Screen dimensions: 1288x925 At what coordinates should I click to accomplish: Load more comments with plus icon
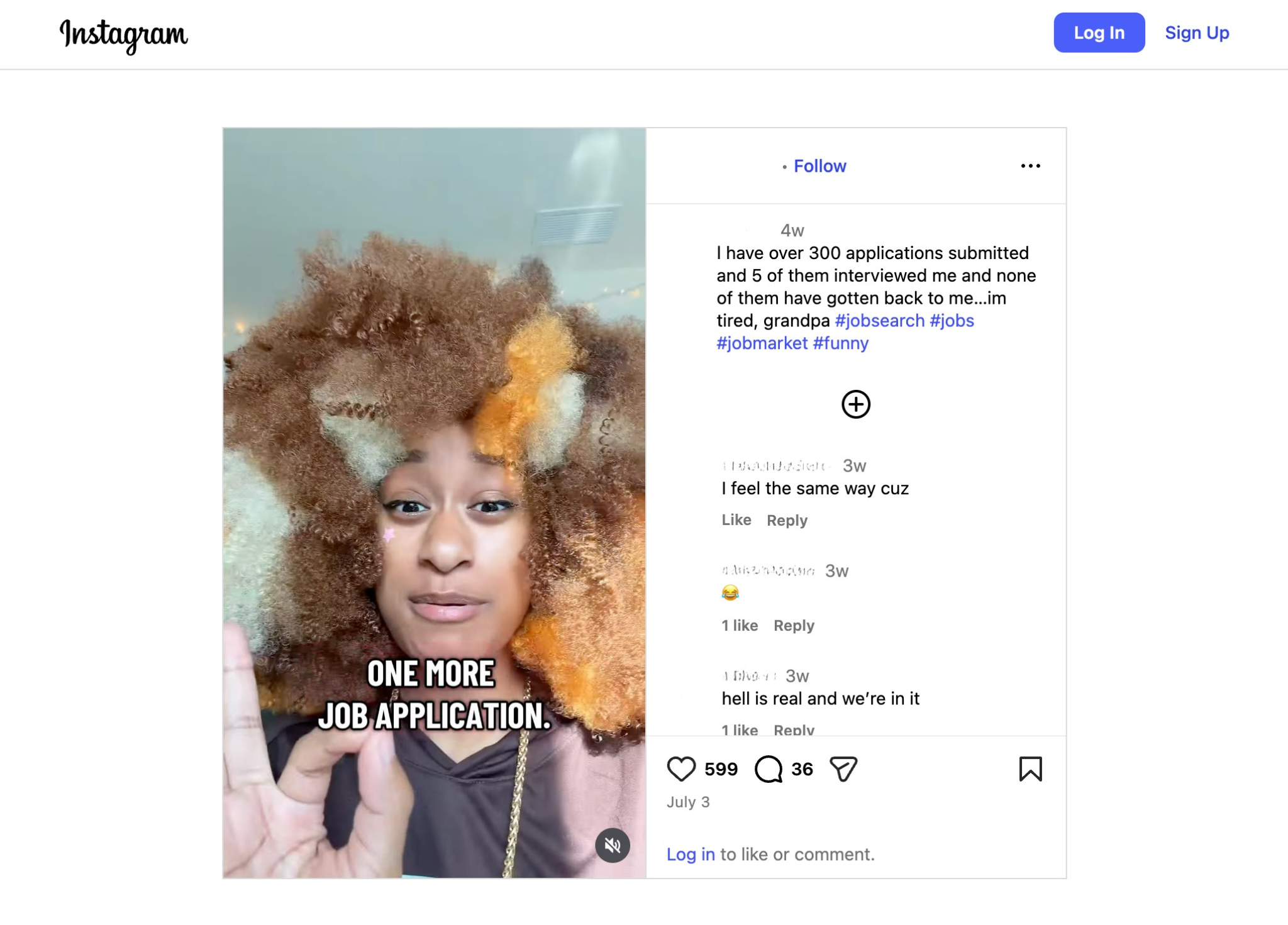855,404
